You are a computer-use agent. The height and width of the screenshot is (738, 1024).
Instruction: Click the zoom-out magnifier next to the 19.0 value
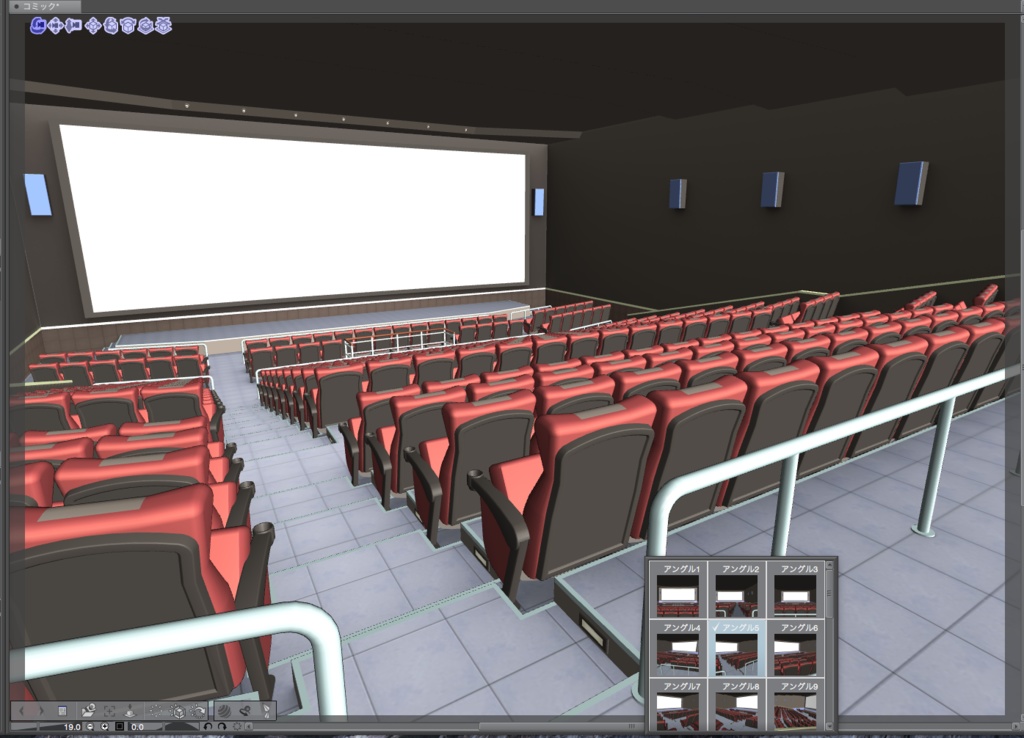tap(90, 725)
